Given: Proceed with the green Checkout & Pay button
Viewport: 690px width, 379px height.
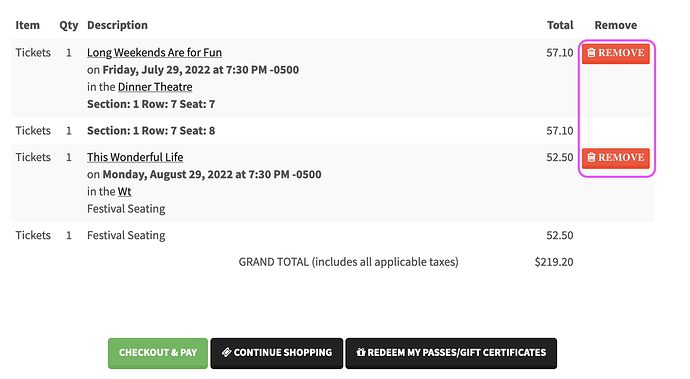Looking at the screenshot, I should [158, 353].
